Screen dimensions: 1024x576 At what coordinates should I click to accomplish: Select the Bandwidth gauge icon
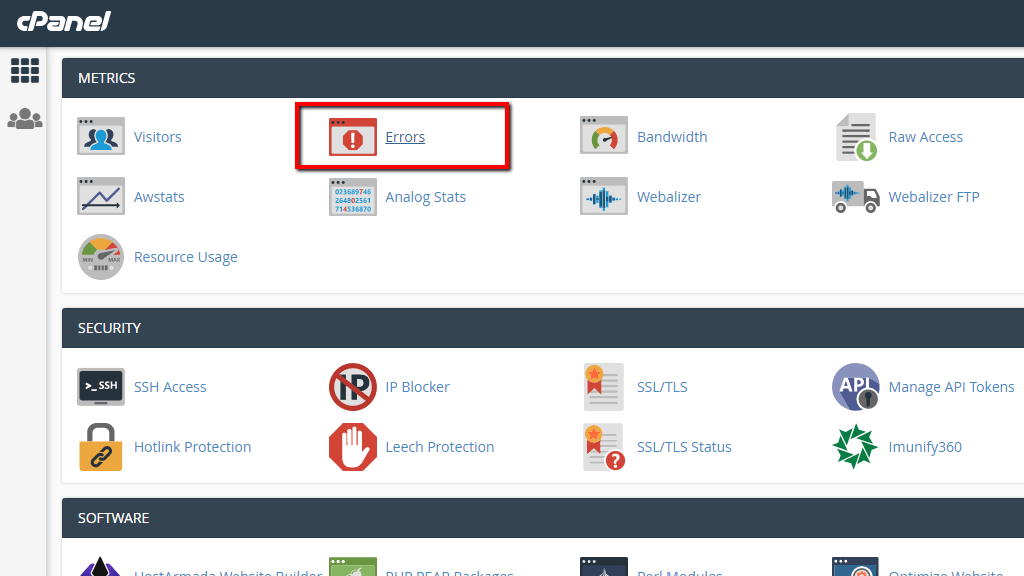(604, 136)
